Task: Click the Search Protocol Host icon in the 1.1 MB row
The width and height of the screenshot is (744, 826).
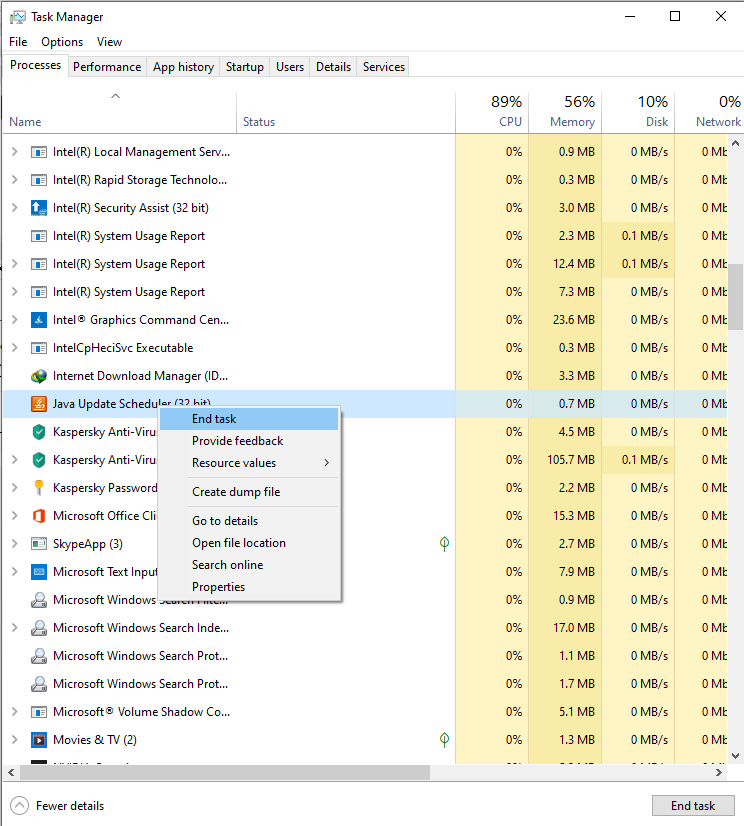Action: tap(38, 656)
